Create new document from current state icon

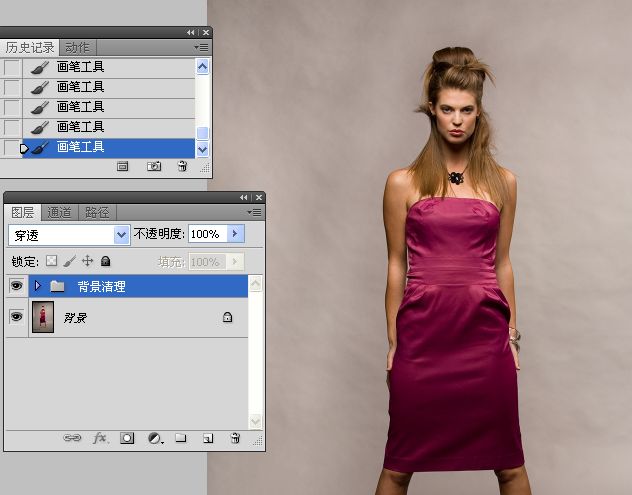[x=123, y=166]
